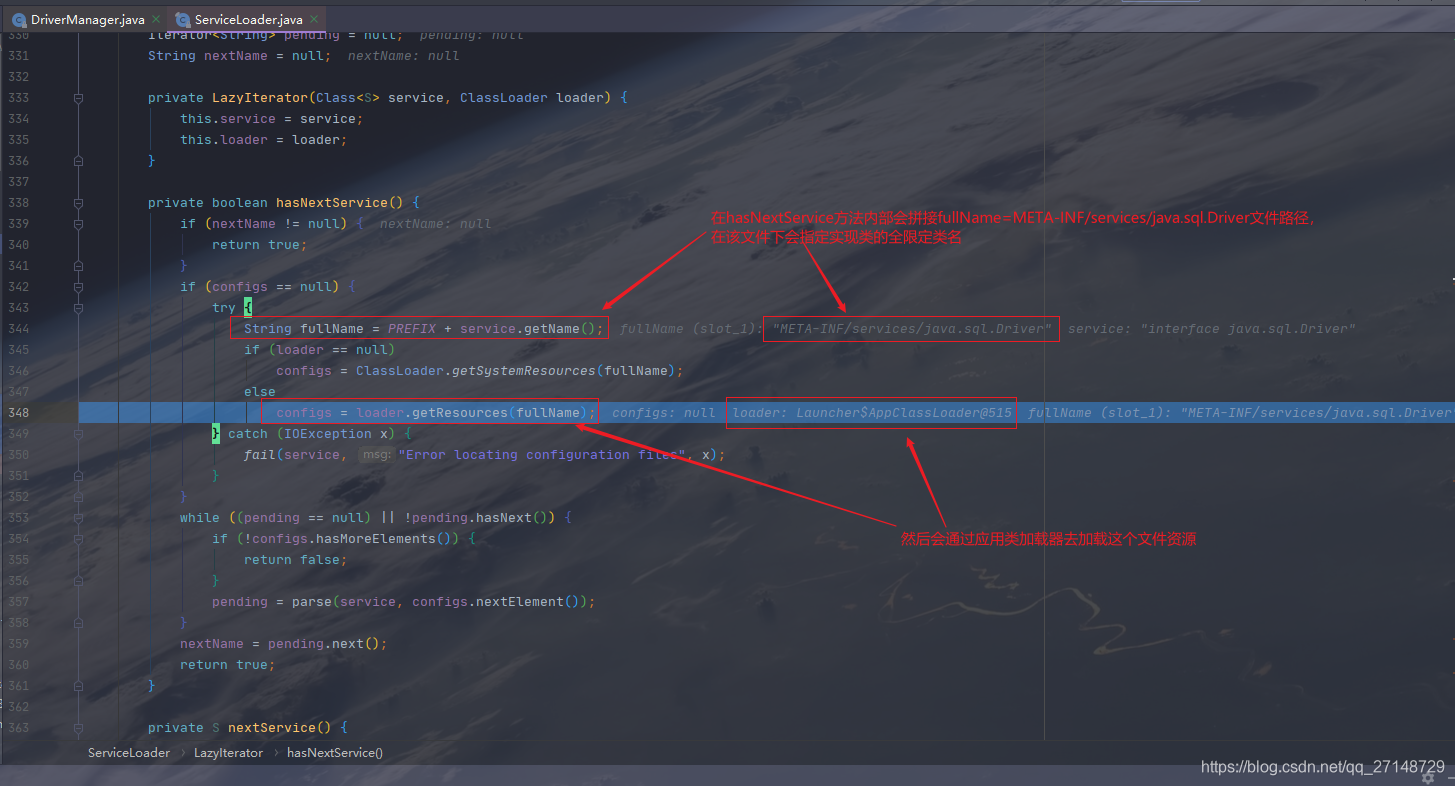Click the 'service: interface java.sql.Driver' inline hint
Image resolution: width=1455 pixels, height=786 pixels.
pyautogui.click(x=1211, y=329)
